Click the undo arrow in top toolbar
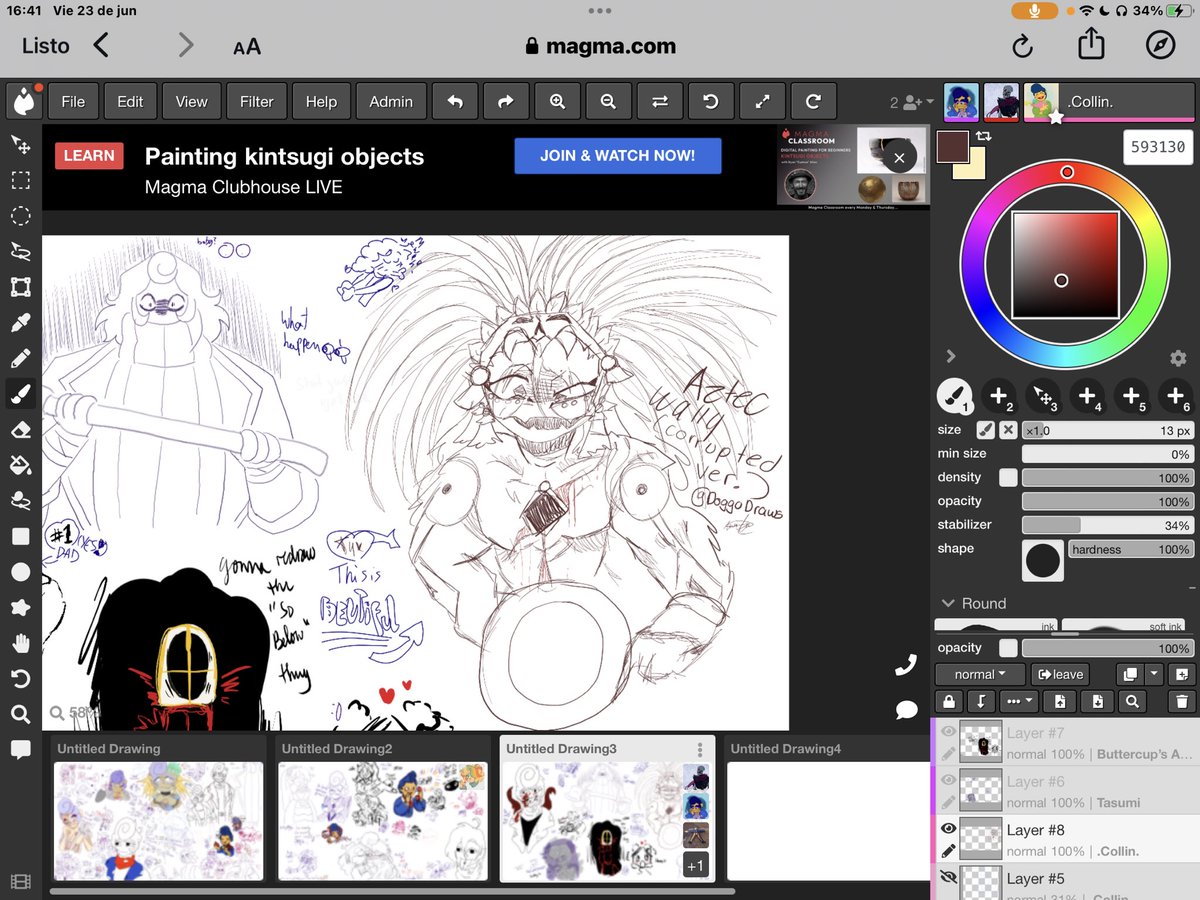 click(455, 101)
